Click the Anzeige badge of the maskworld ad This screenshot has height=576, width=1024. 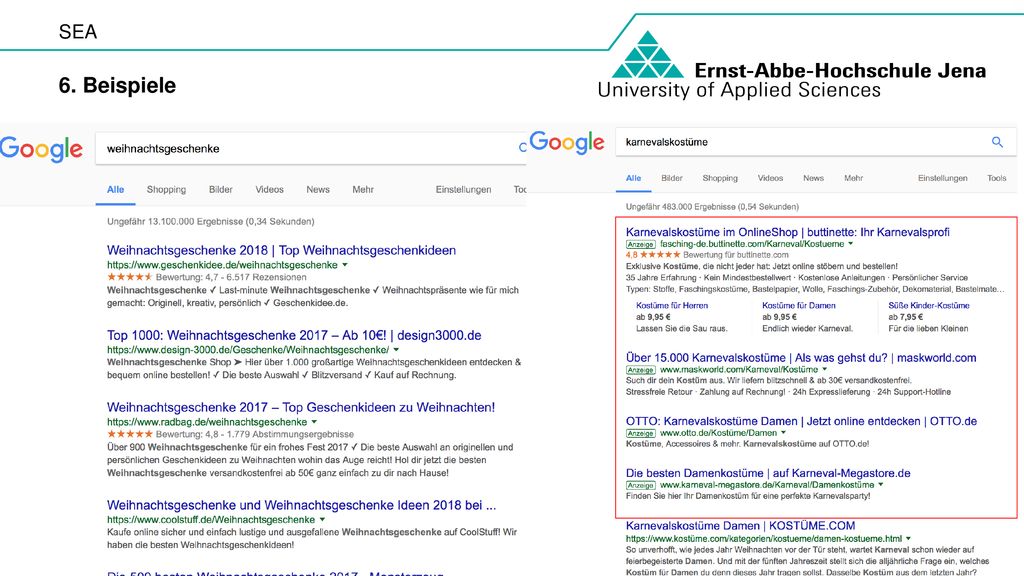pos(641,370)
